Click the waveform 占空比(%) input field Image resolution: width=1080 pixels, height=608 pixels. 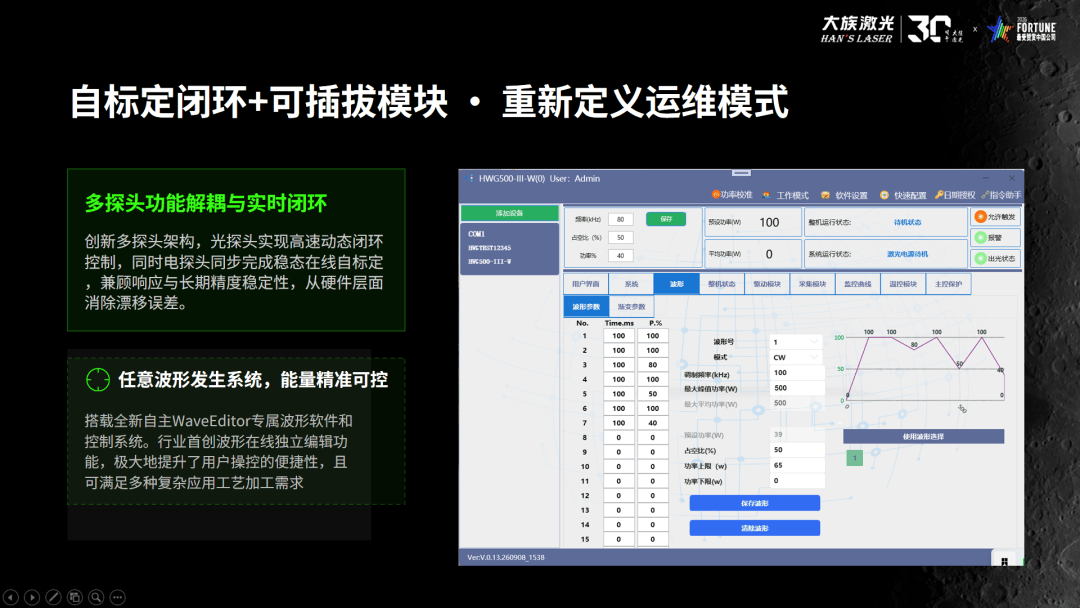796,450
